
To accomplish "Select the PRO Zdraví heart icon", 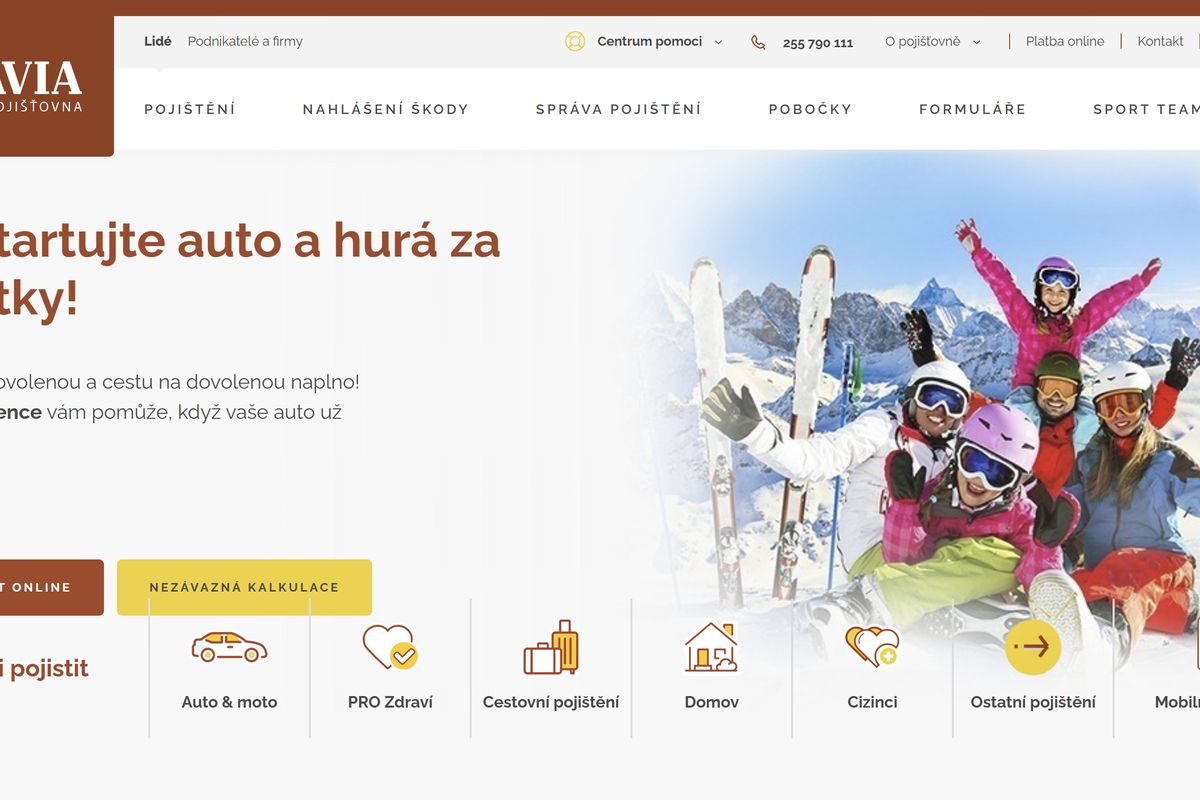I will pyautogui.click(x=389, y=647).
